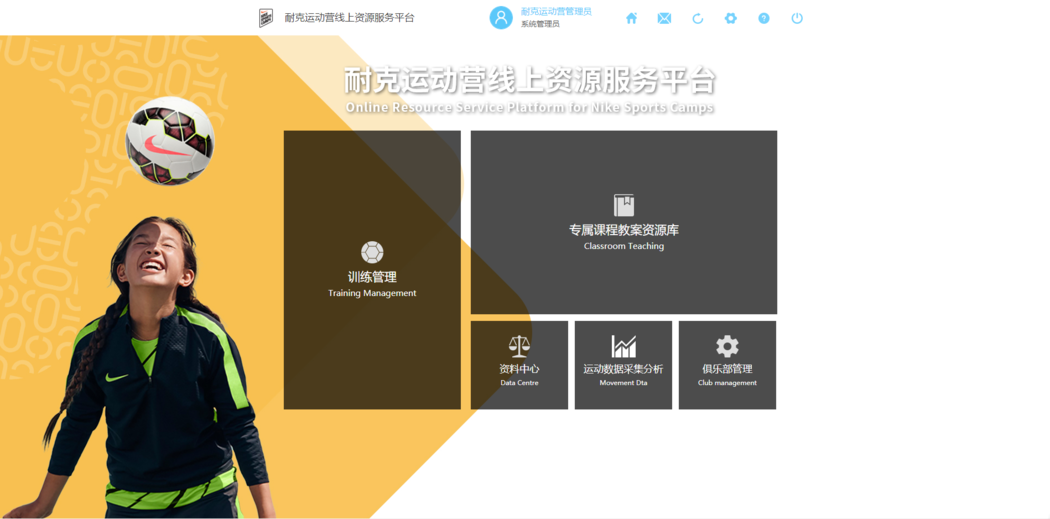Open settings gear icon in top bar
This screenshot has height=519, width=1050.
coord(731,19)
